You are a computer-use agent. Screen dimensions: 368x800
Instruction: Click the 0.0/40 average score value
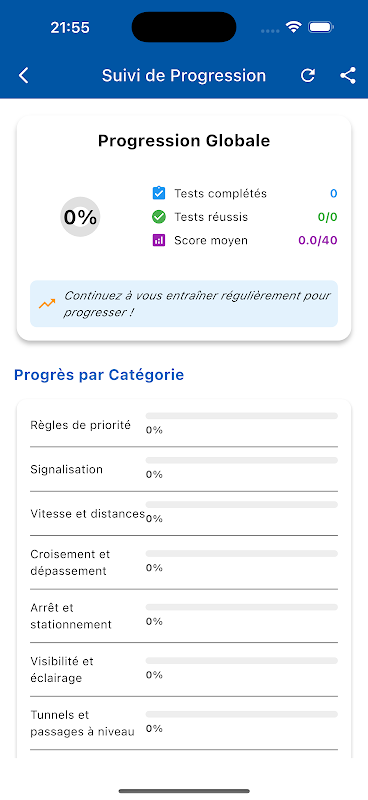click(x=317, y=240)
